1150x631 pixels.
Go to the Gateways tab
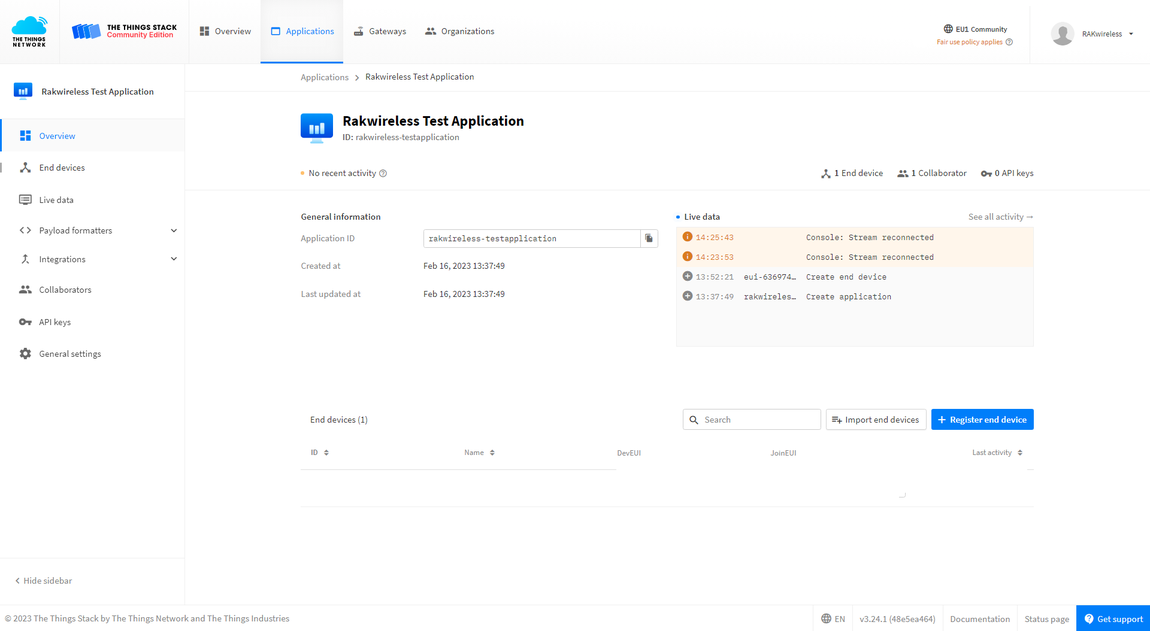pyautogui.click(x=380, y=32)
